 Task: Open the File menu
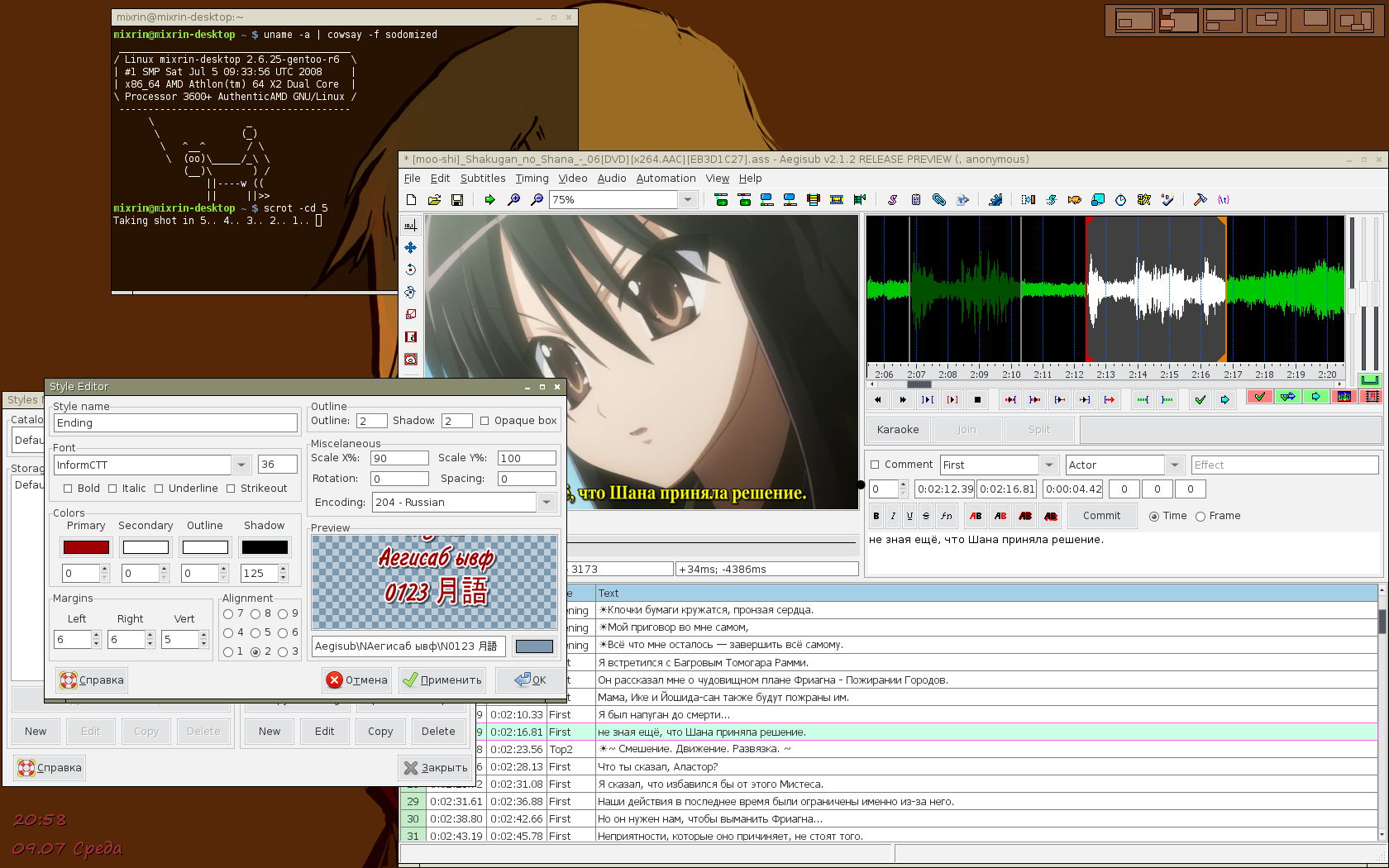click(x=412, y=179)
